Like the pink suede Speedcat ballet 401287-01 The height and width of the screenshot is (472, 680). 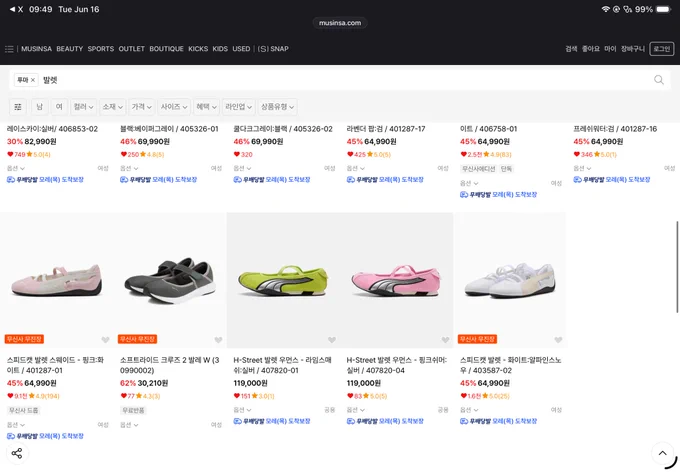pyautogui.click(x=105, y=340)
